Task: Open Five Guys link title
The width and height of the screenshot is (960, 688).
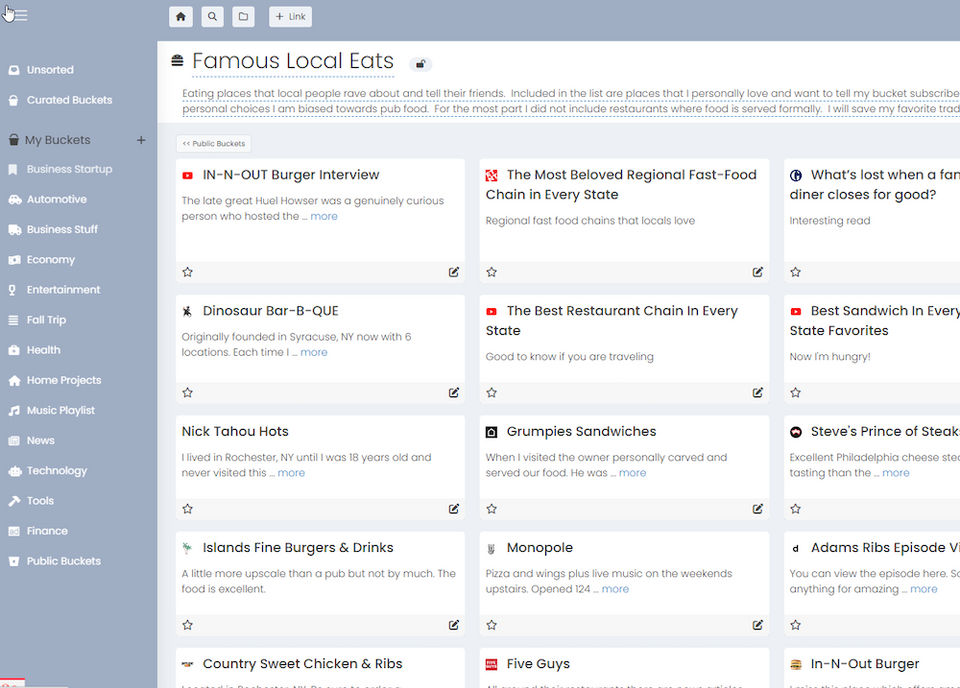Action: 538,664
